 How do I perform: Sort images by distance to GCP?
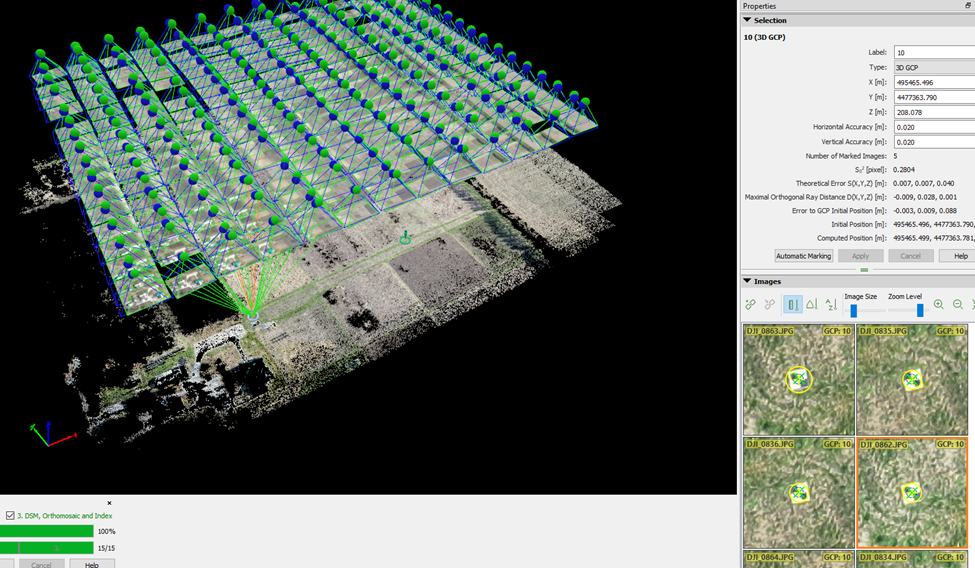click(793, 304)
